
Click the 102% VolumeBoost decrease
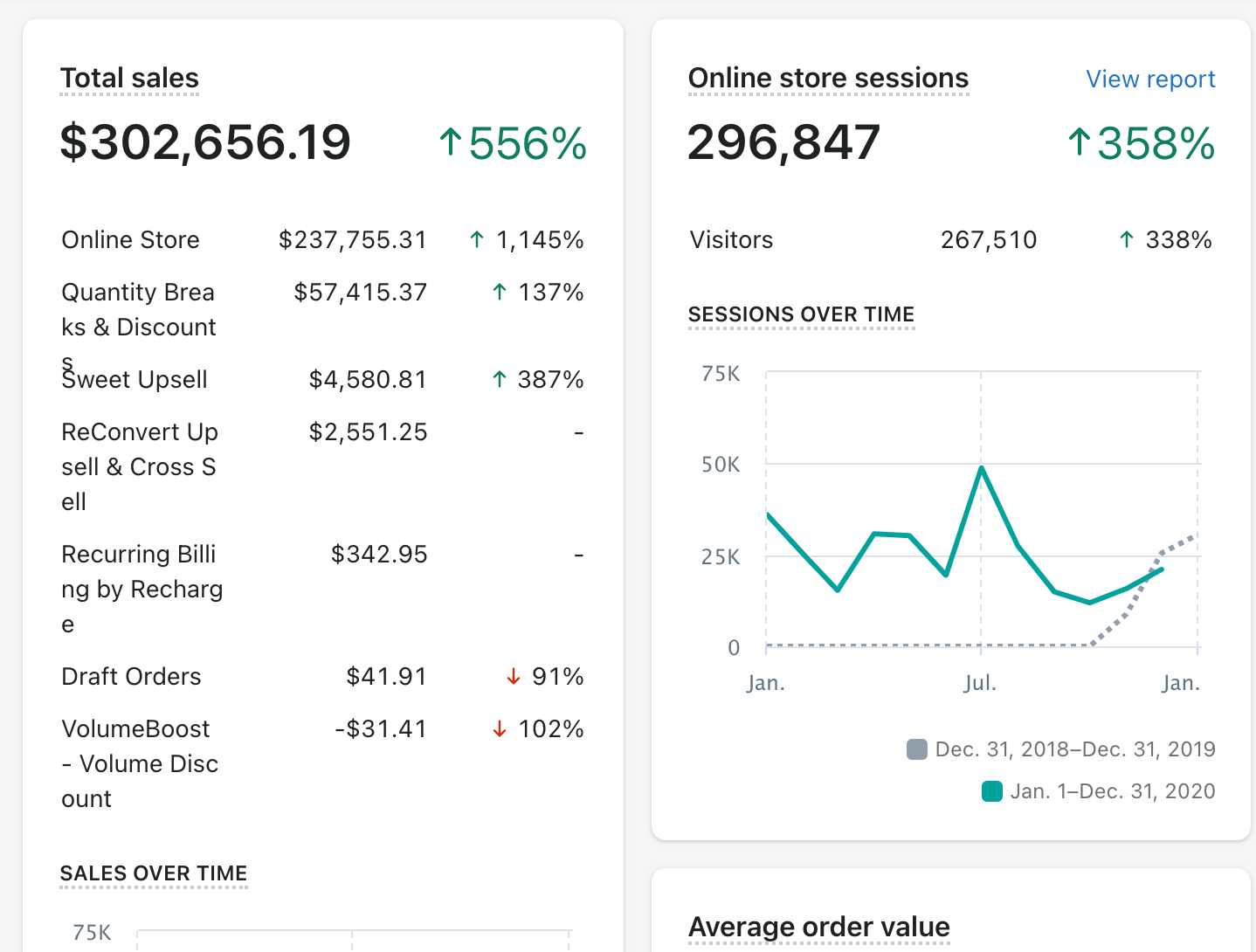point(538,729)
